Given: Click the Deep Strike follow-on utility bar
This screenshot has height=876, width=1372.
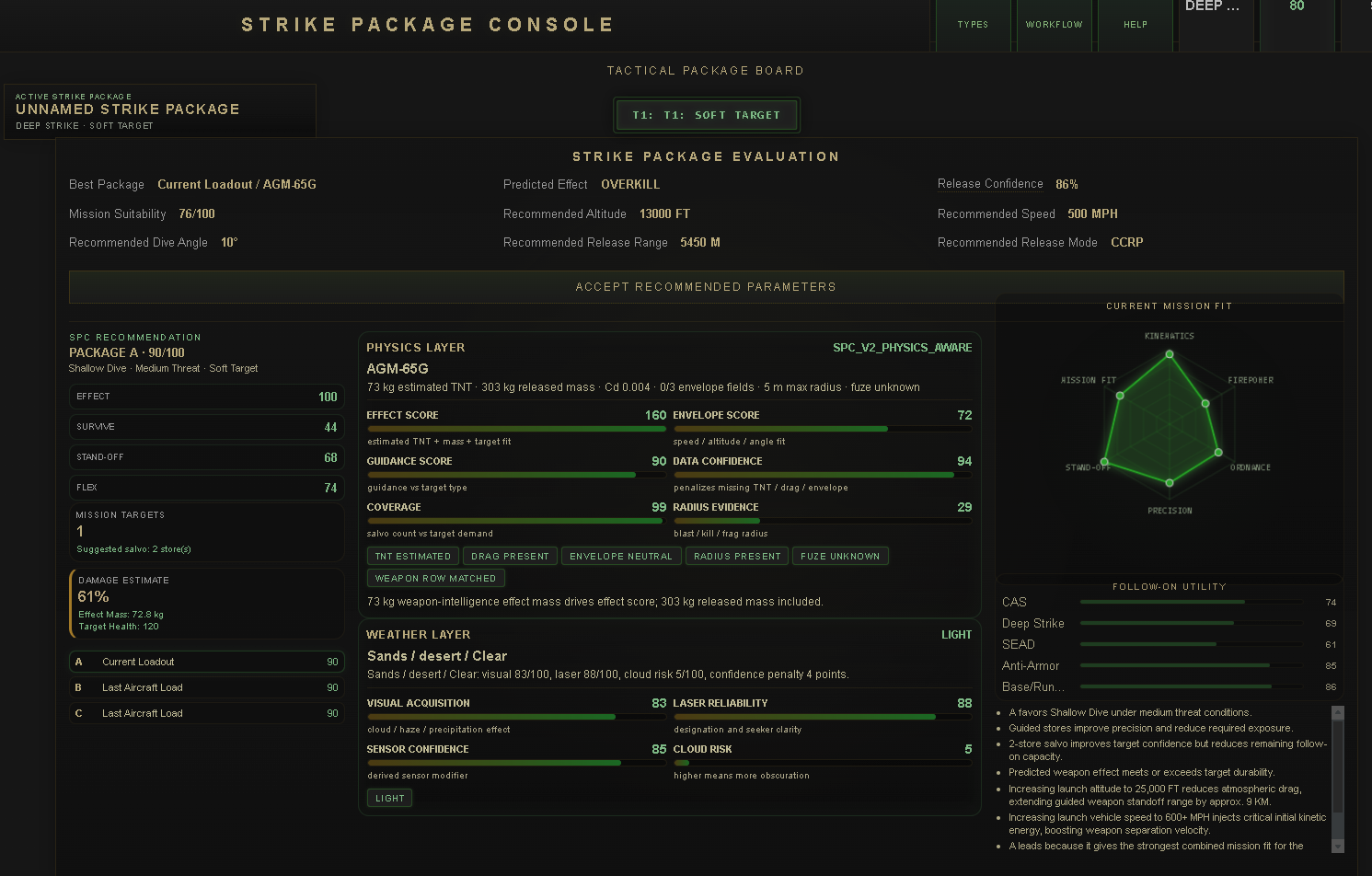Looking at the screenshot, I should [1192, 623].
